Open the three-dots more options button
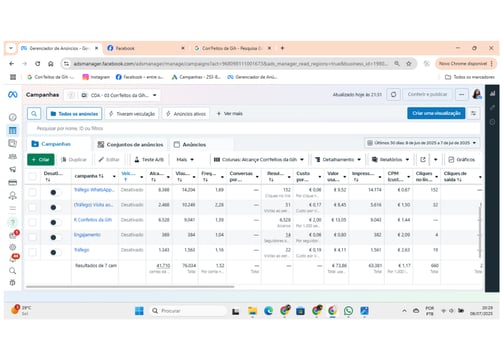Screen dimensions: 503x360 pos(462,95)
